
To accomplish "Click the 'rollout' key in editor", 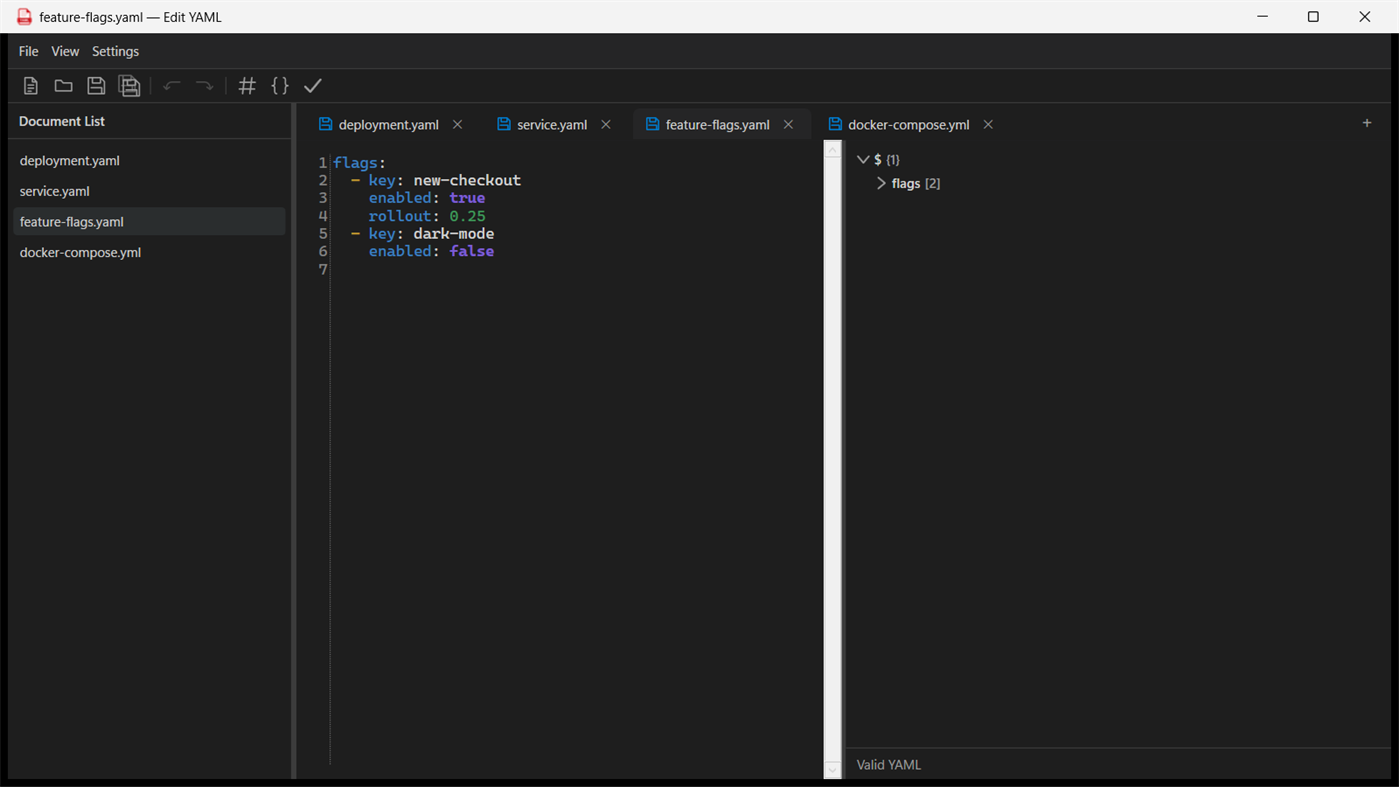I will pos(400,216).
